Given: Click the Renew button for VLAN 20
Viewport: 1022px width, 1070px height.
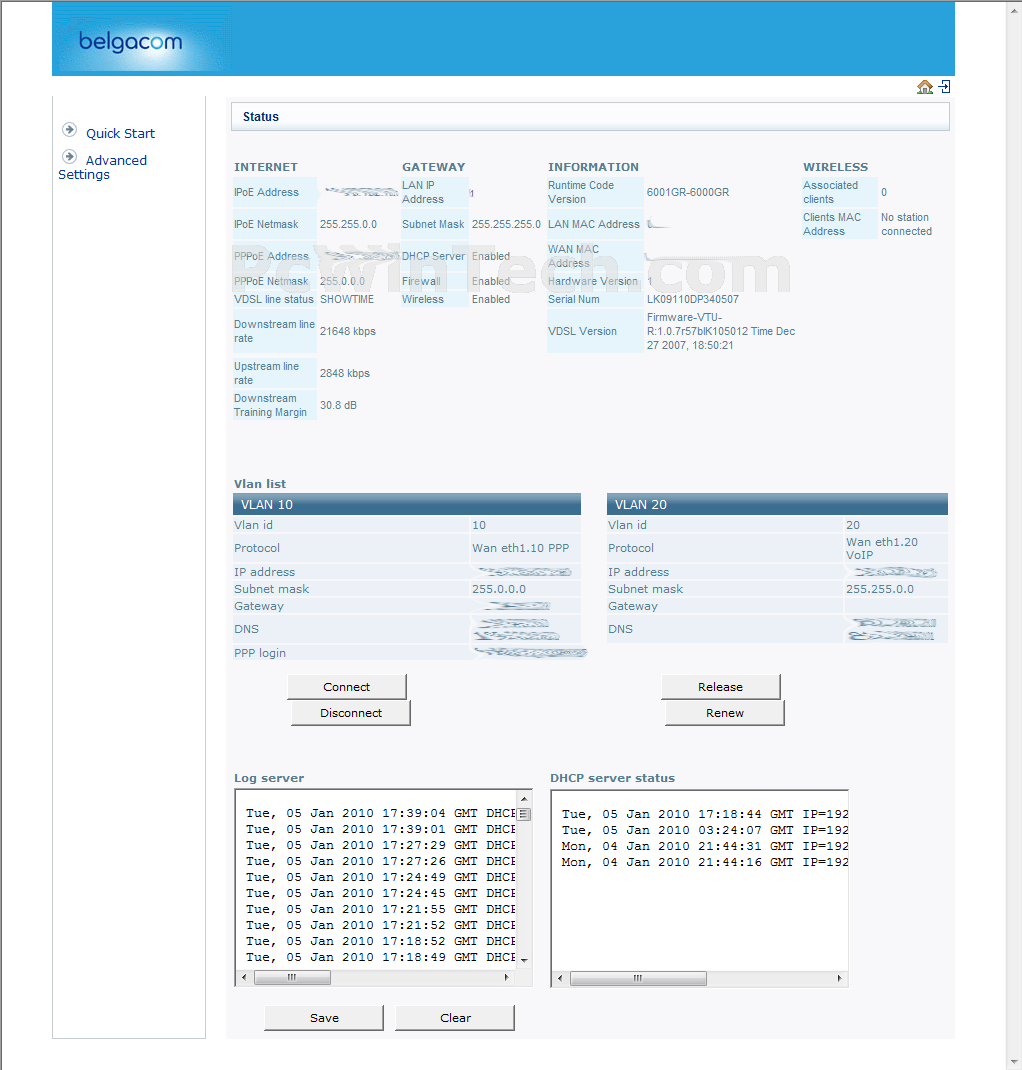Looking at the screenshot, I should pos(725,713).
